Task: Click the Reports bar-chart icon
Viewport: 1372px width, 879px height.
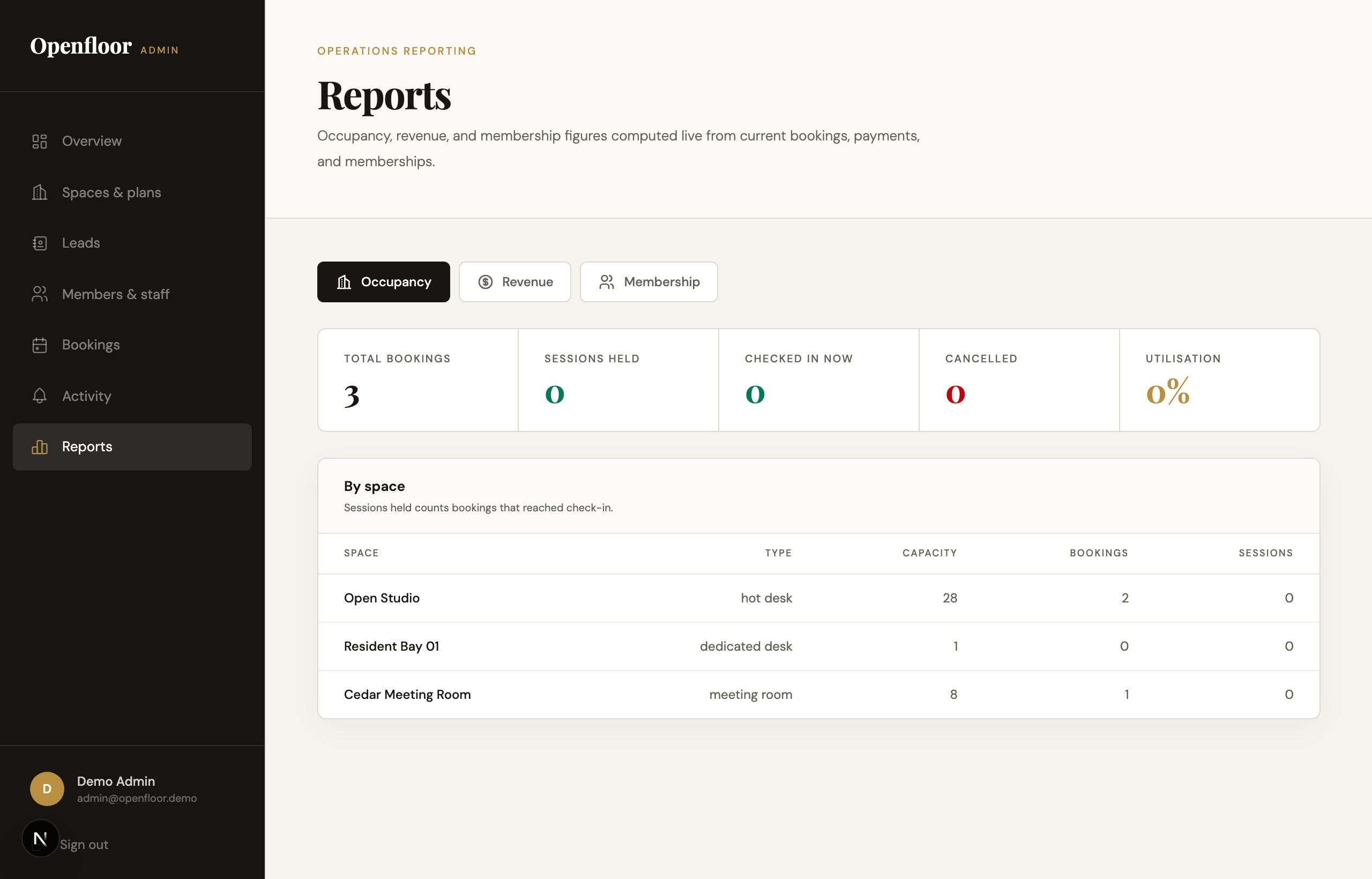Action: (39, 447)
